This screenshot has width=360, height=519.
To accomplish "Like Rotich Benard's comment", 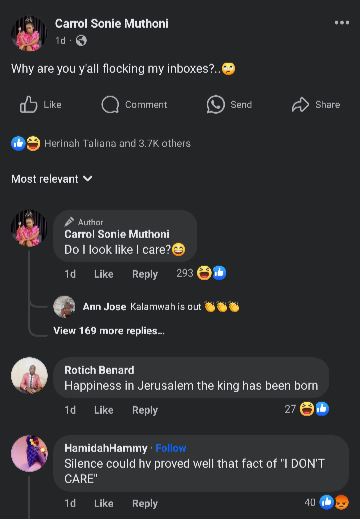I will 104,410.
